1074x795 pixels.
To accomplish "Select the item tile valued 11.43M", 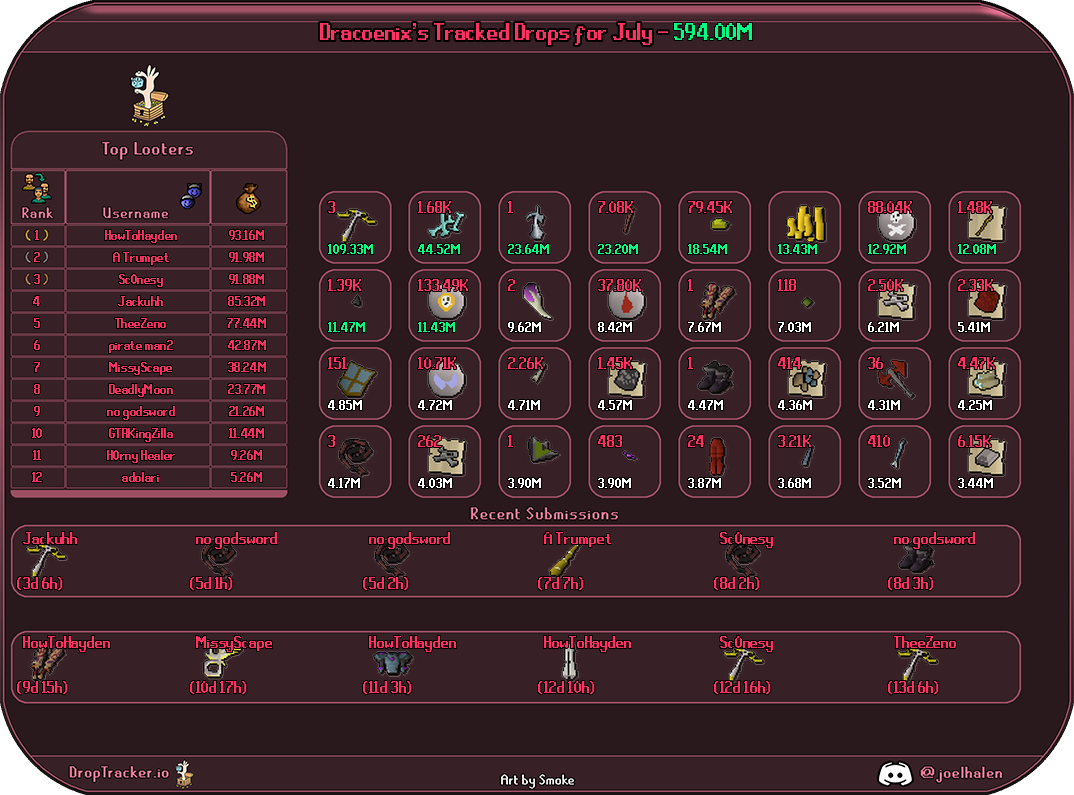I will [x=445, y=305].
